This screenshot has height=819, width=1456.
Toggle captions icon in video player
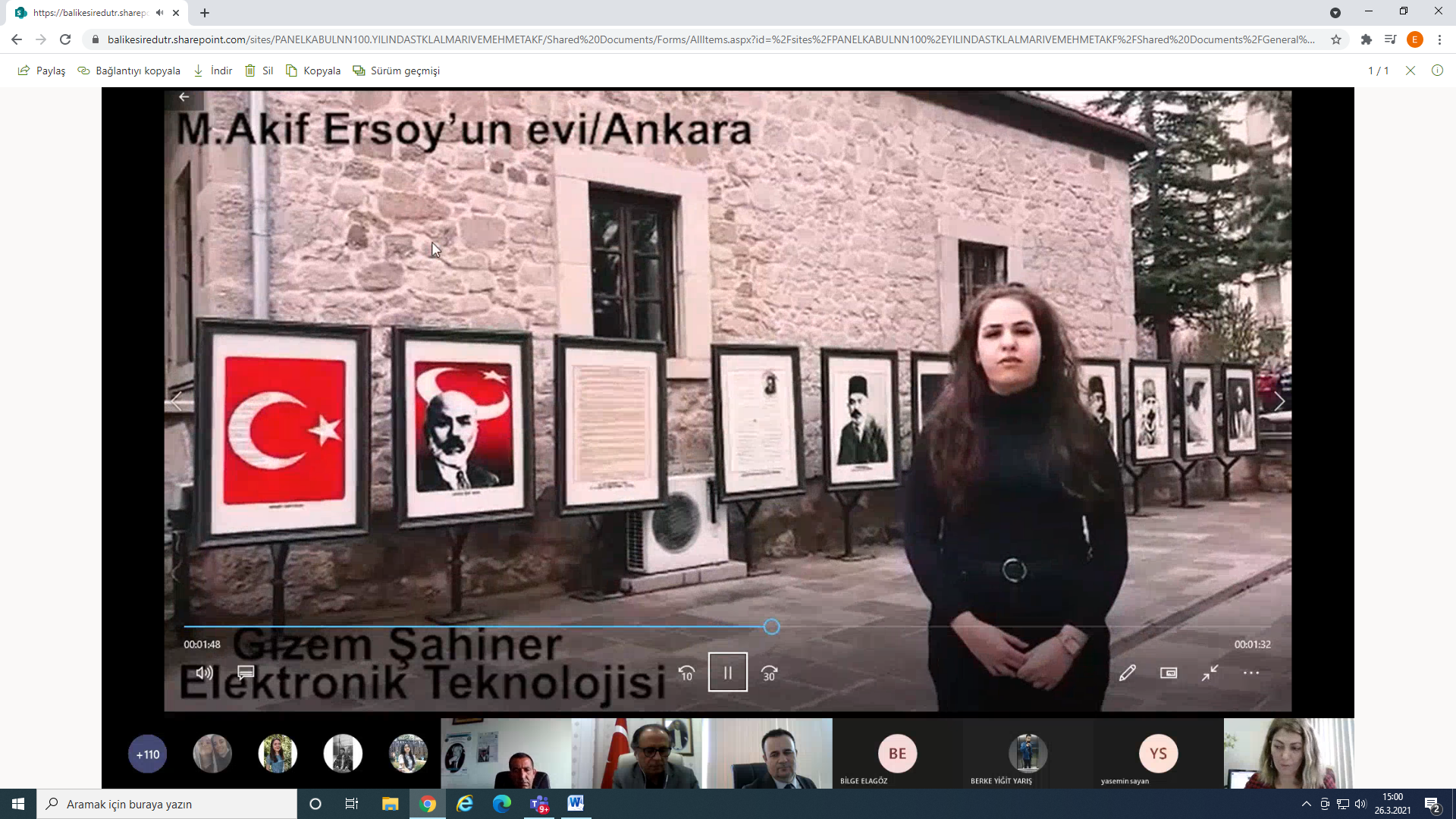246,673
